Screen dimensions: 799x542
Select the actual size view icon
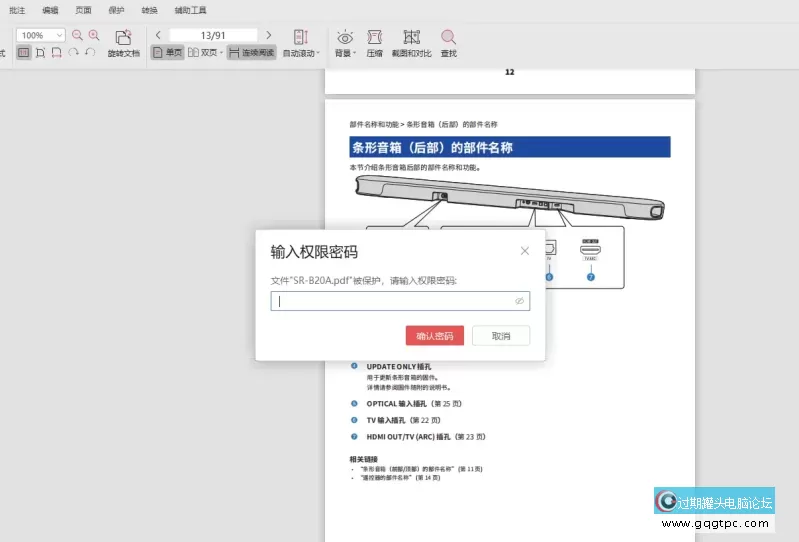[x=23, y=52]
